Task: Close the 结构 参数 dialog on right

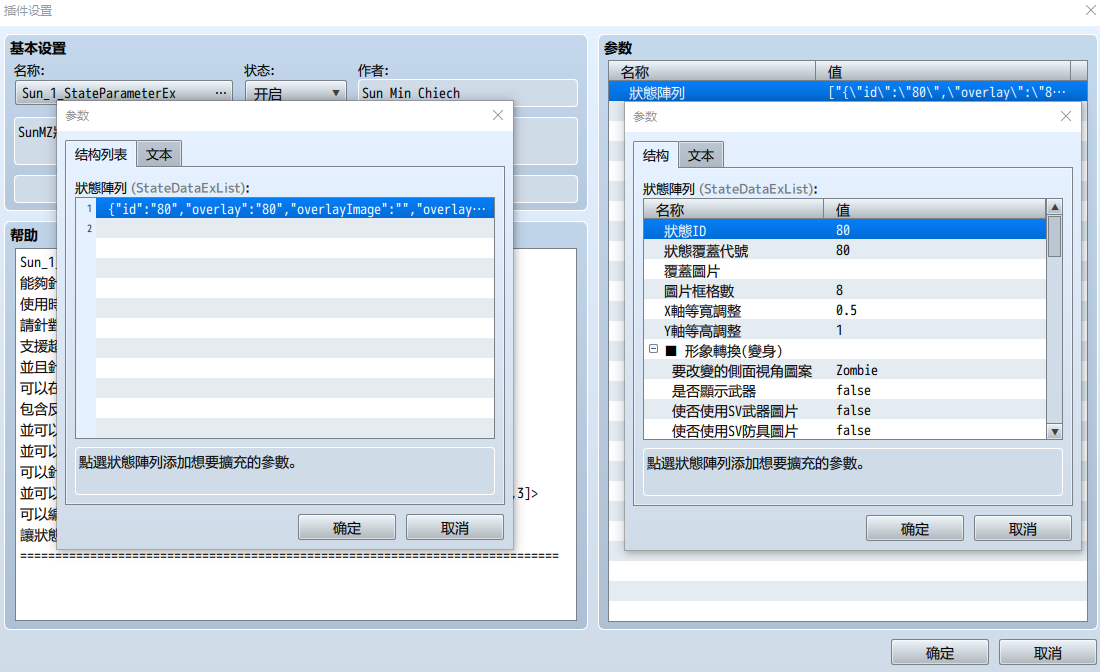Action: (1066, 116)
